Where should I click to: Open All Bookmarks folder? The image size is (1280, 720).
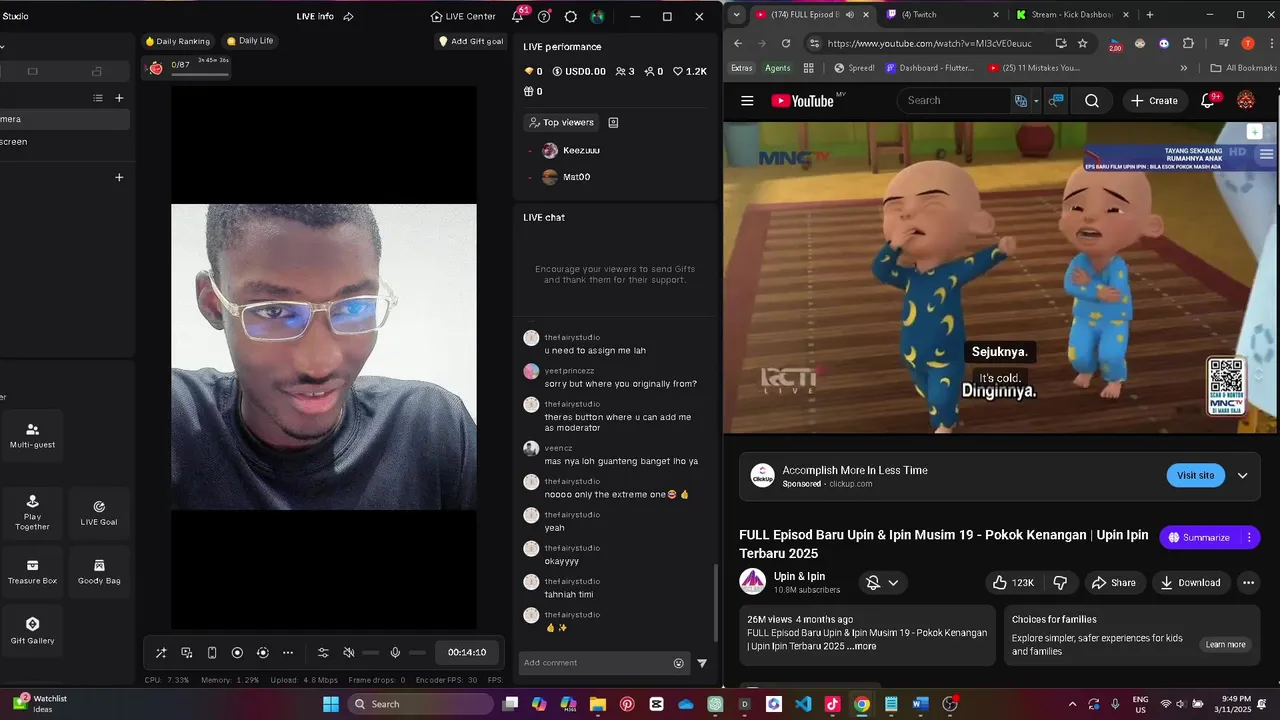click(x=1243, y=68)
